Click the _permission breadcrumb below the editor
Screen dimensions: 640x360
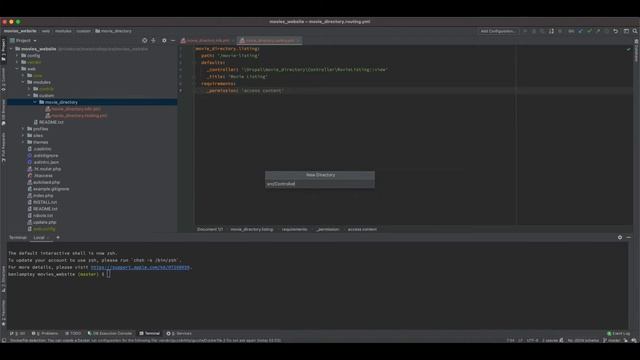(327, 229)
